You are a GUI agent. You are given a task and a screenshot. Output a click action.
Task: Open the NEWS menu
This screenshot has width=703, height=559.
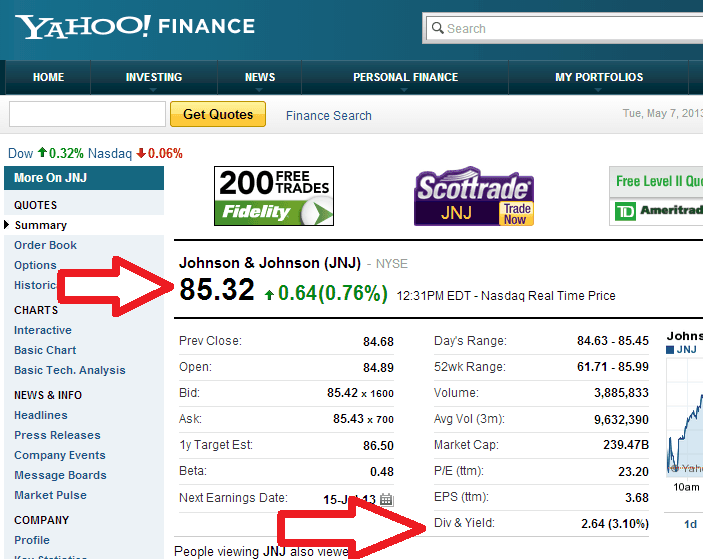(x=260, y=77)
